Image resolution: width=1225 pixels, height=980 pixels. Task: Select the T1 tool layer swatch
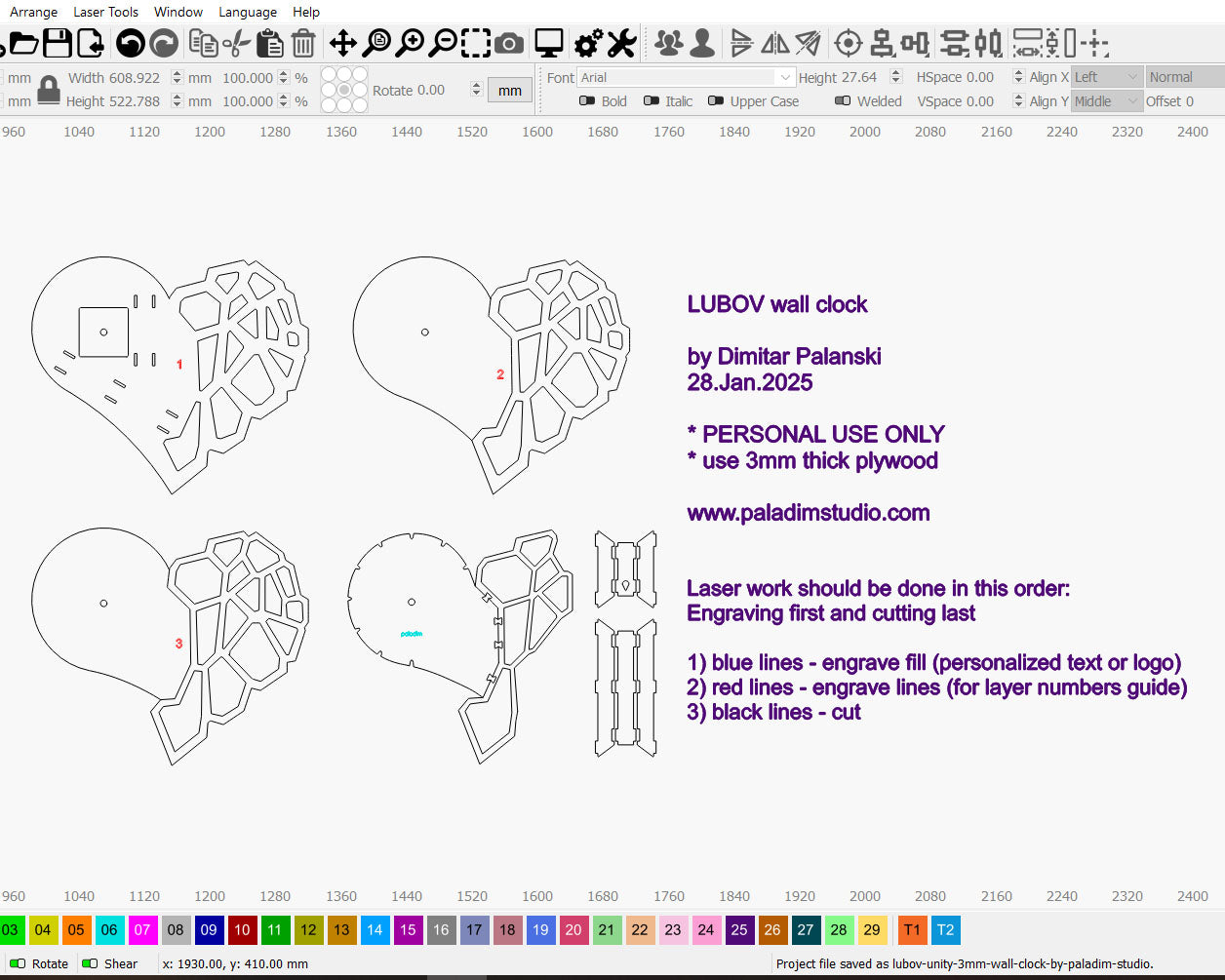click(x=912, y=930)
